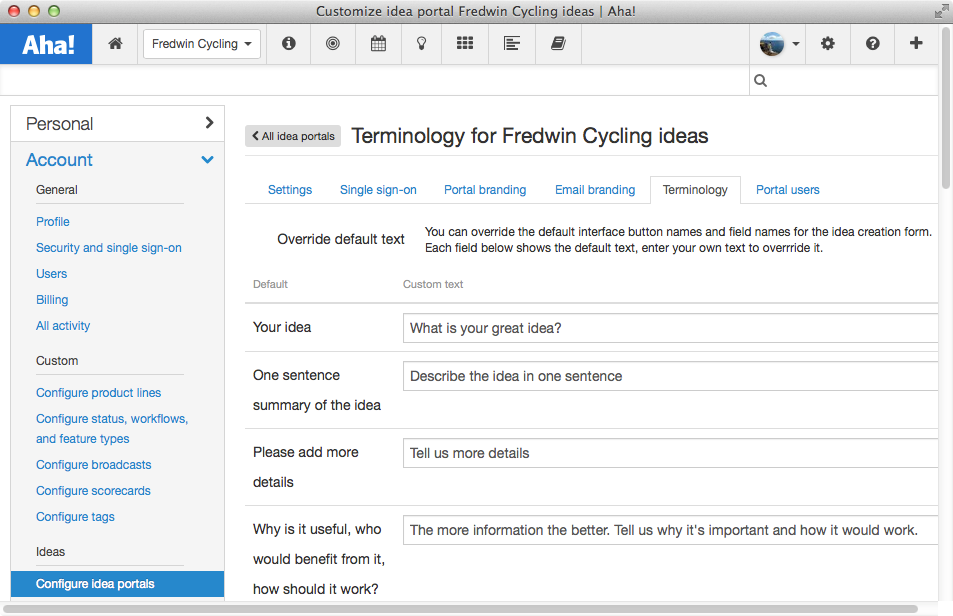
Task: Open the user avatar dropdown menu
Action: (775, 44)
